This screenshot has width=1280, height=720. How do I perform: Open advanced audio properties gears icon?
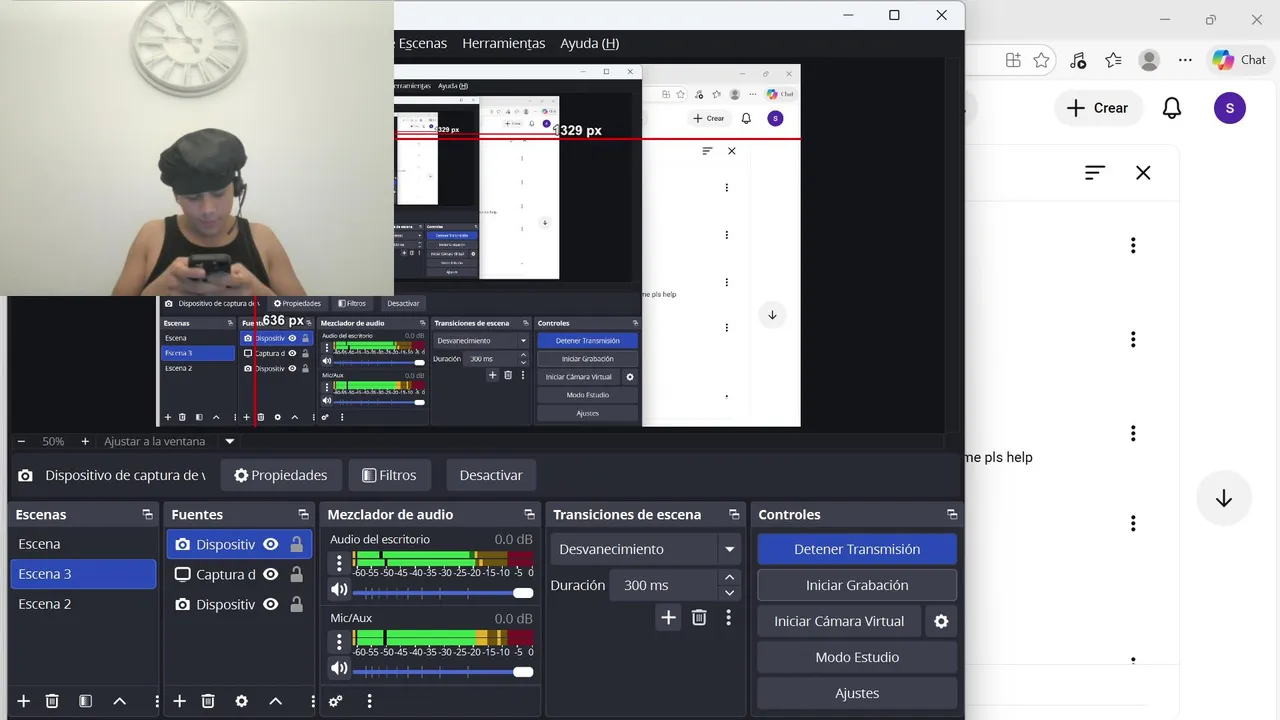[336, 701]
